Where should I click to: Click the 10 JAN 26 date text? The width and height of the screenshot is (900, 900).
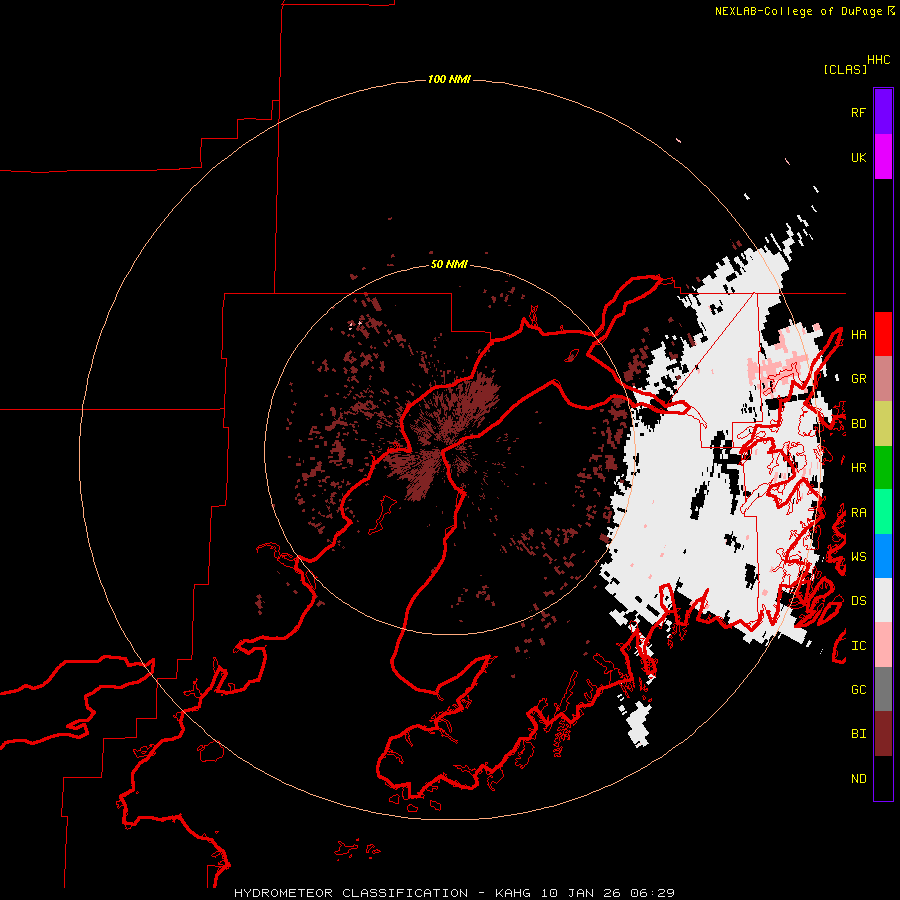coord(581,893)
